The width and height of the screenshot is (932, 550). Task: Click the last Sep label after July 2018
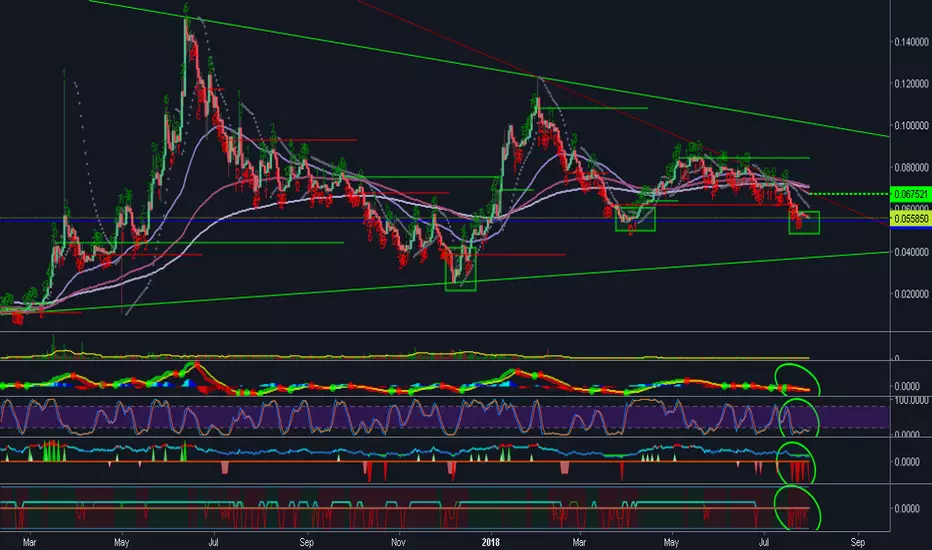(x=857, y=542)
